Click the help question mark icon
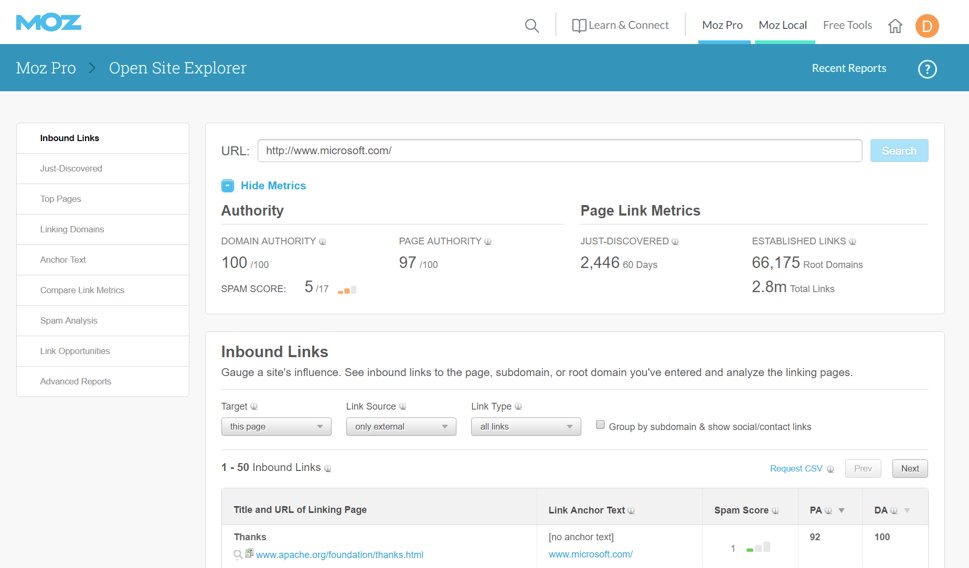This screenshot has width=969, height=568. tap(927, 69)
